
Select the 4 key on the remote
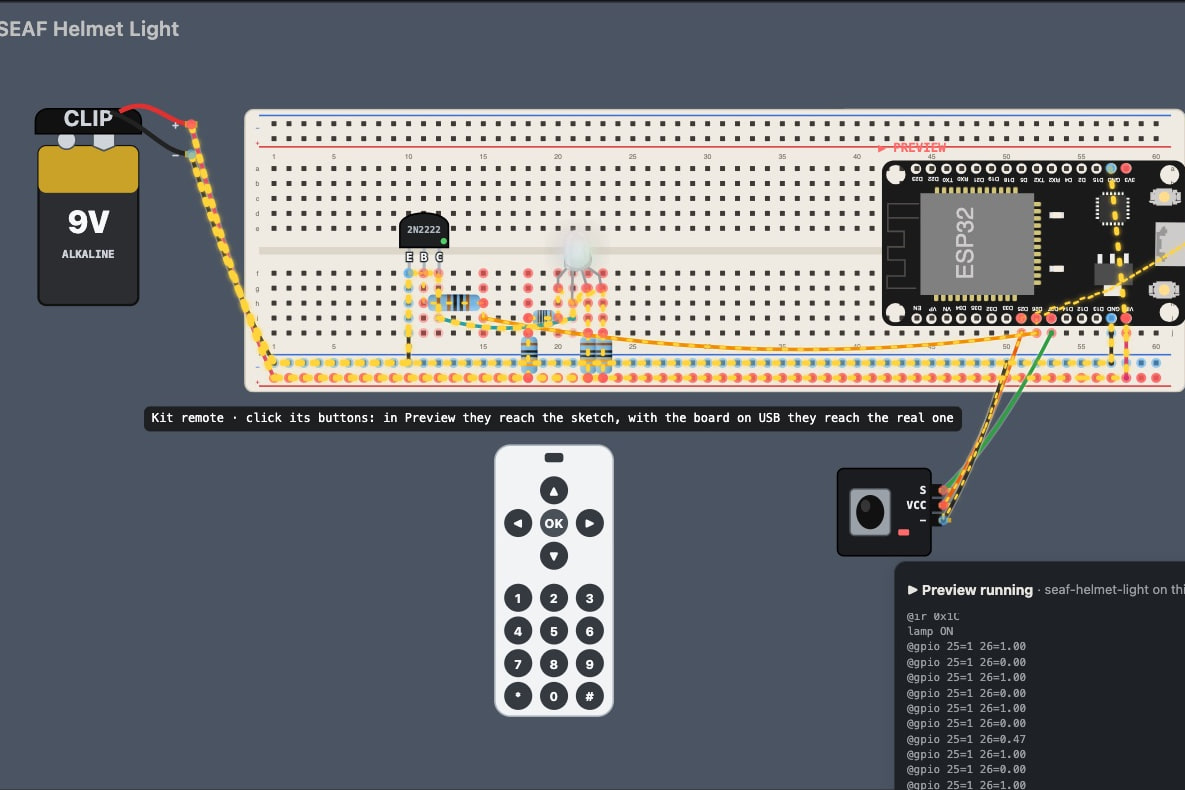pos(518,631)
